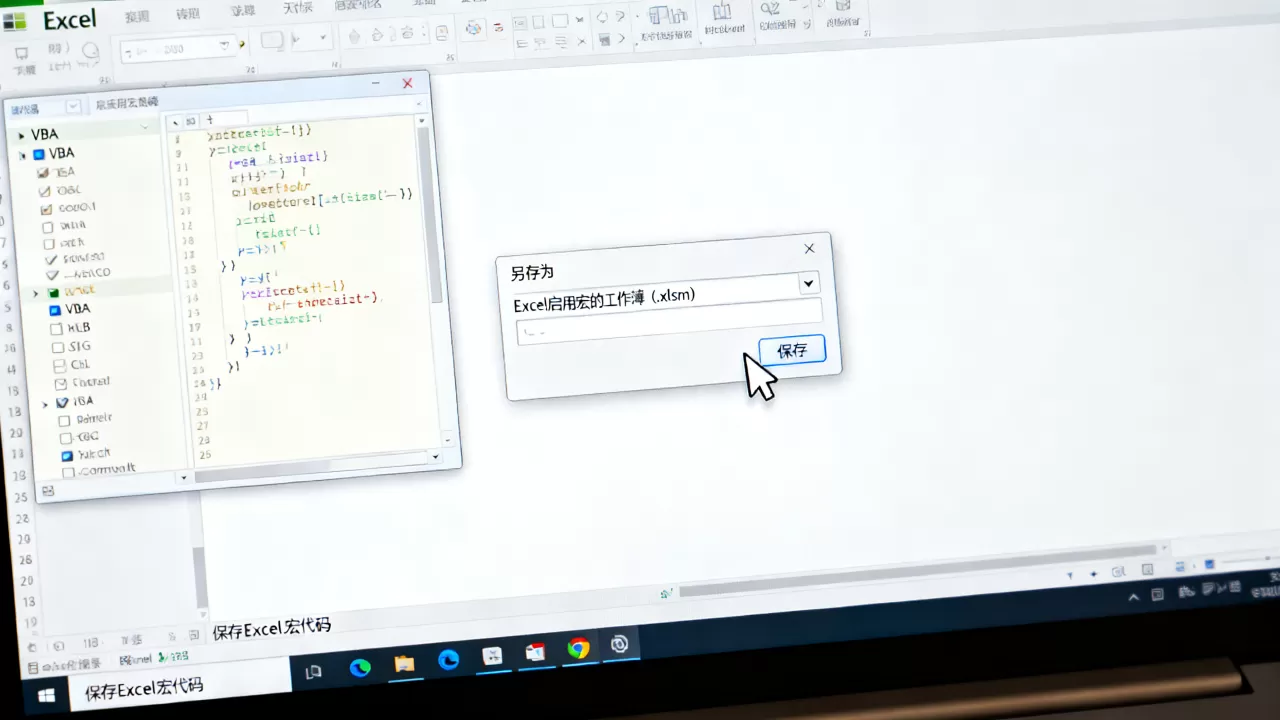
Task: Toggle the checkbox next to CbL
Action: pos(59,366)
